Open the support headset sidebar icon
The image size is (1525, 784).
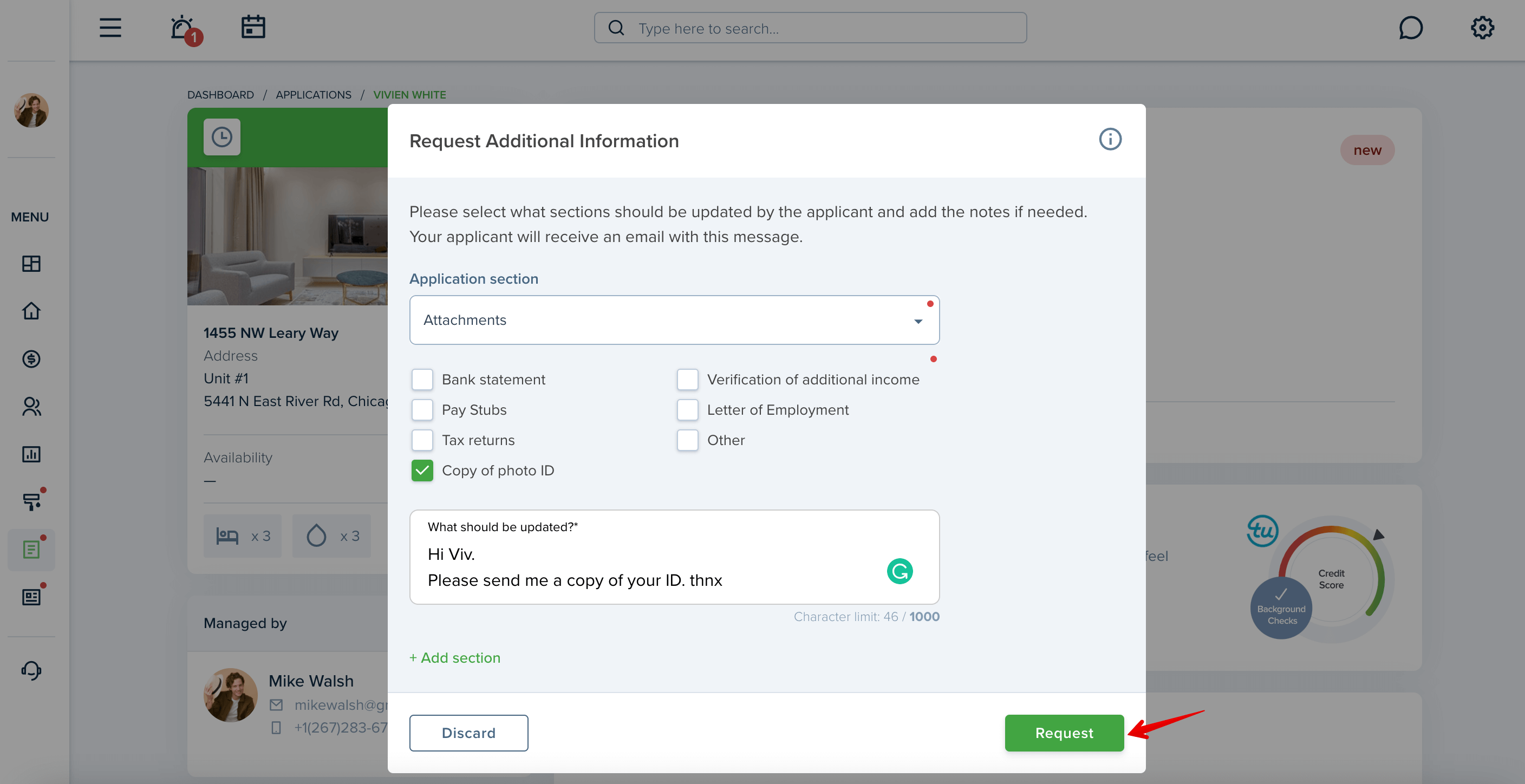coord(31,670)
